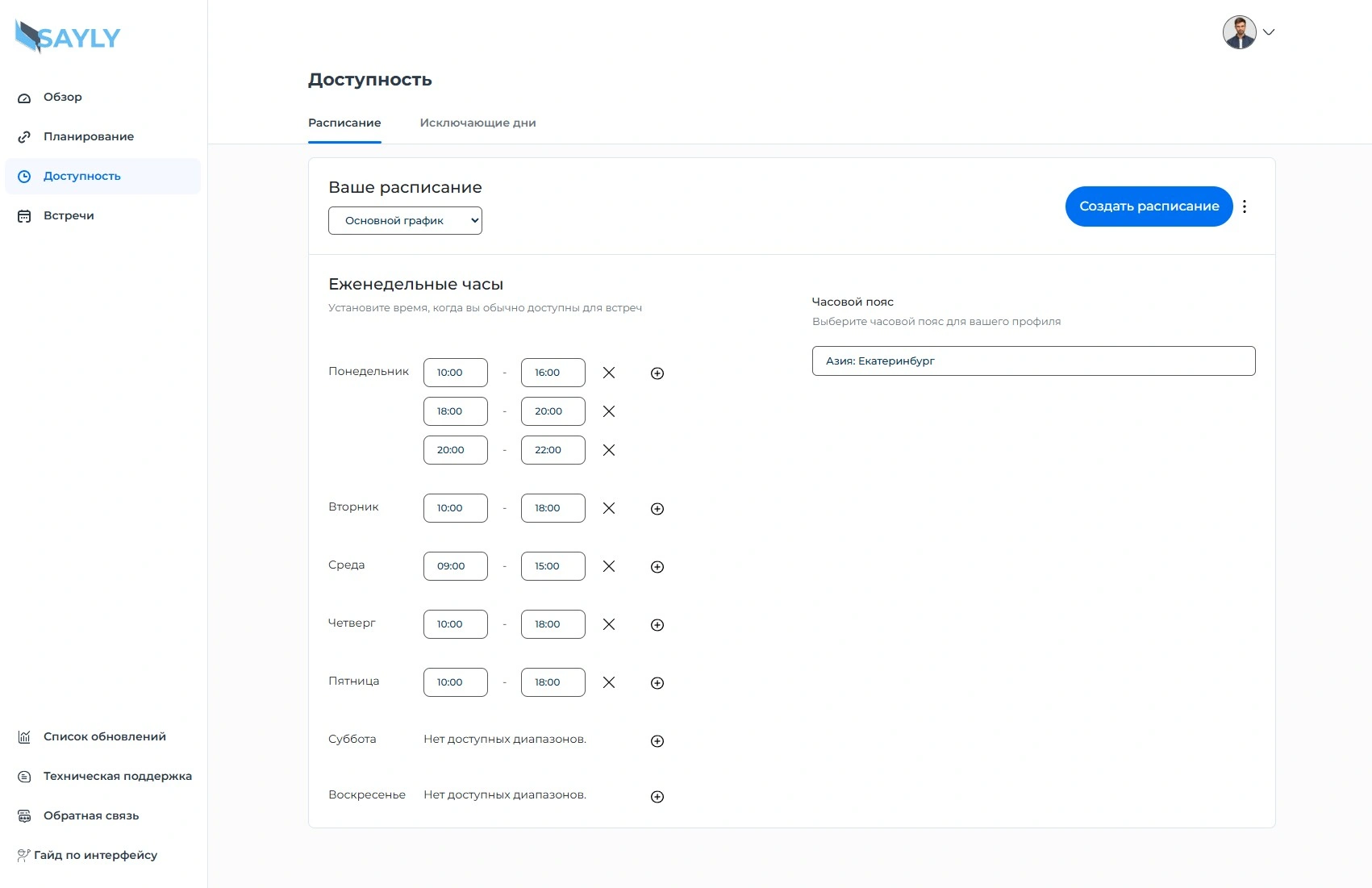
Task: Remove Wednesday 09:00–15:00 range
Action: tap(609, 566)
